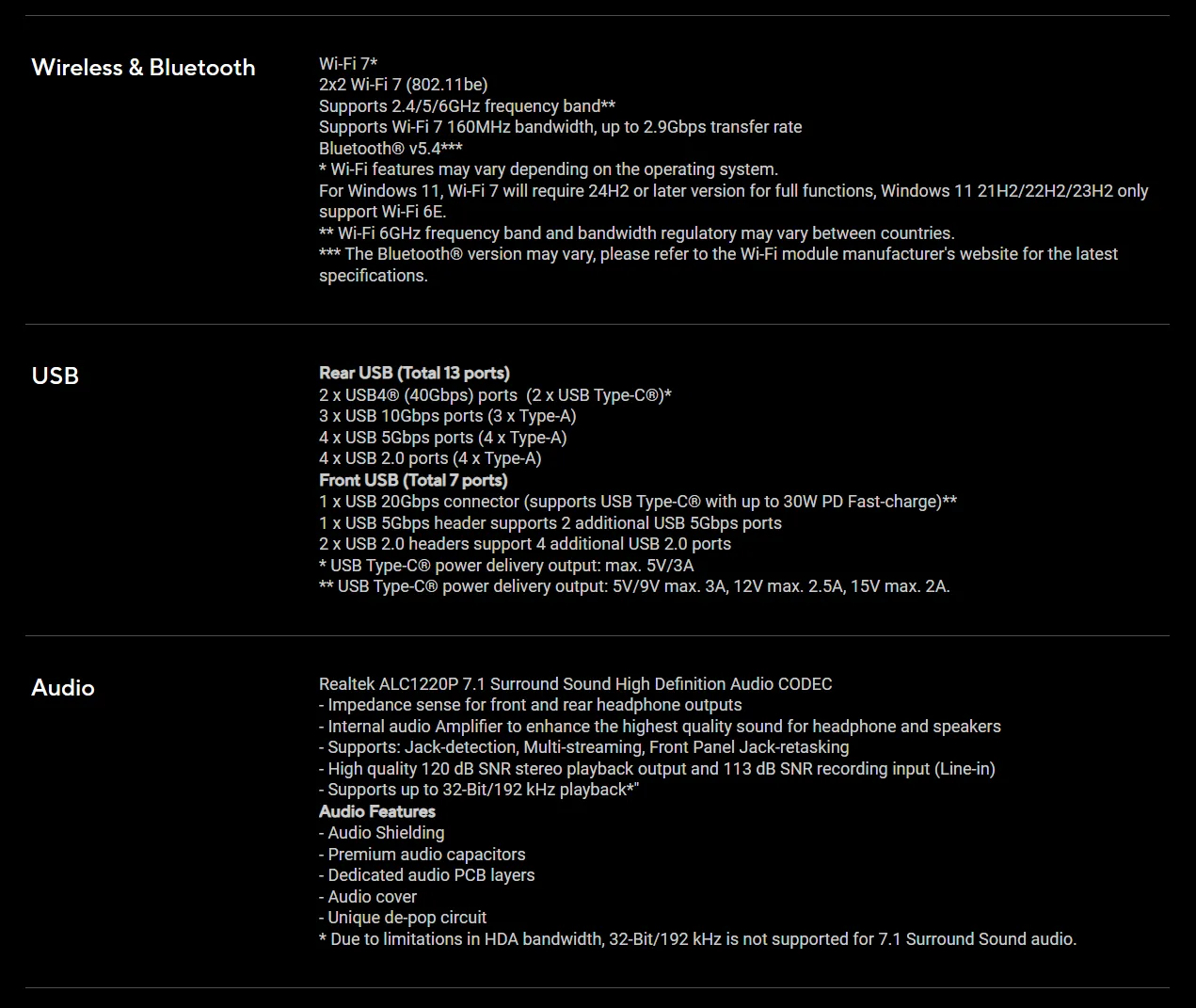Click the USB4 (40Gbps) ports line
The height and width of the screenshot is (1008, 1196).
[495, 395]
